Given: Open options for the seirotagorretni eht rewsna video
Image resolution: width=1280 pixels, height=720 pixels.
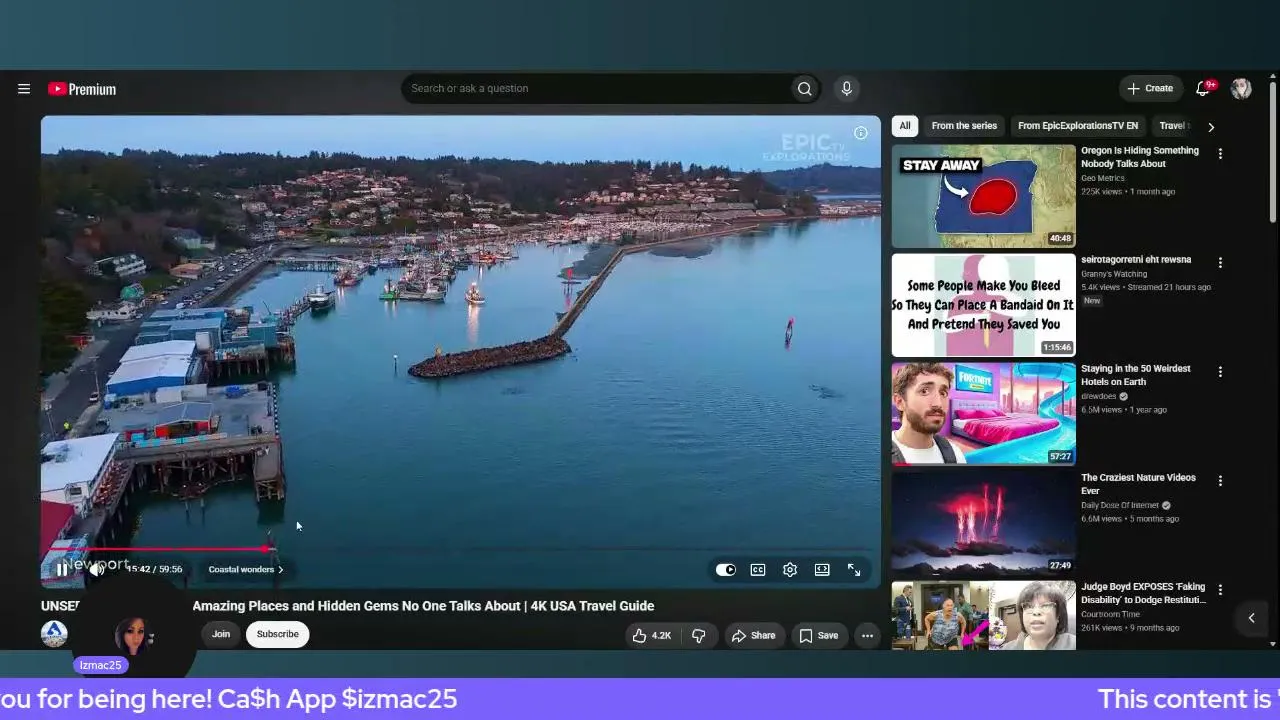Looking at the screenshot, I should pyautogui.click(x=1220, y=263).
